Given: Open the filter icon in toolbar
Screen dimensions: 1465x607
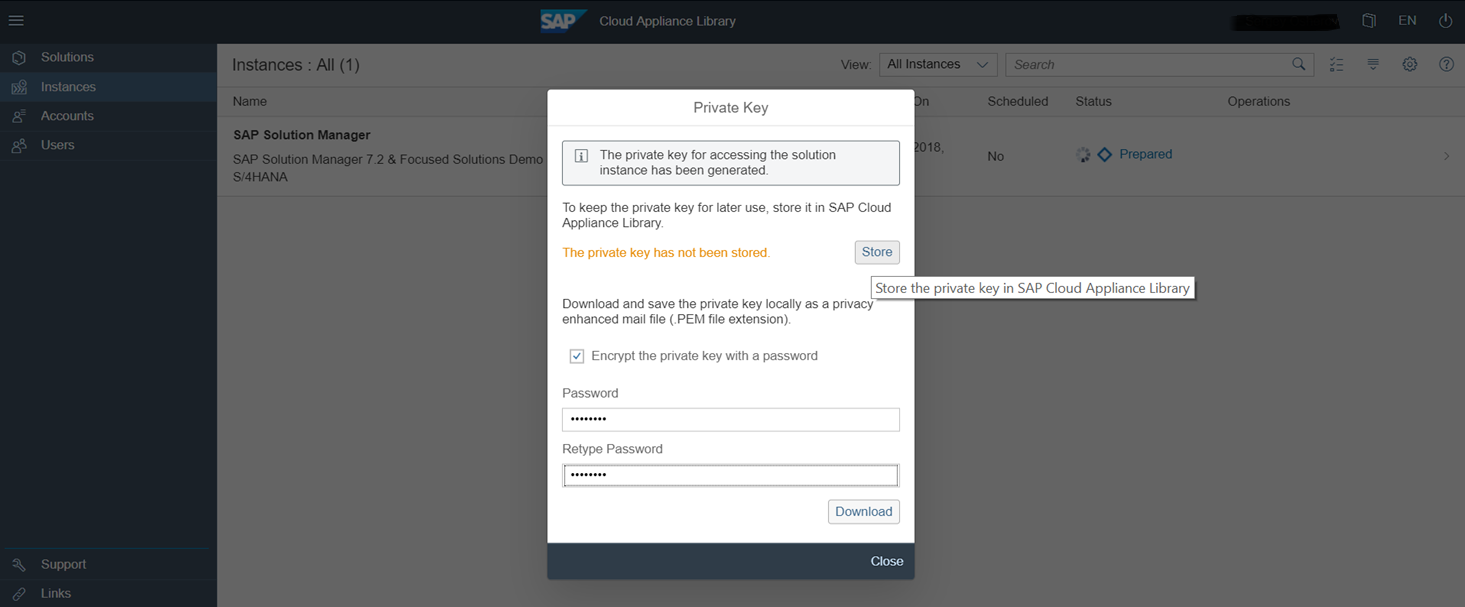Looking at the screenshot, I should pyautogui.click(x=1373, y=64).
